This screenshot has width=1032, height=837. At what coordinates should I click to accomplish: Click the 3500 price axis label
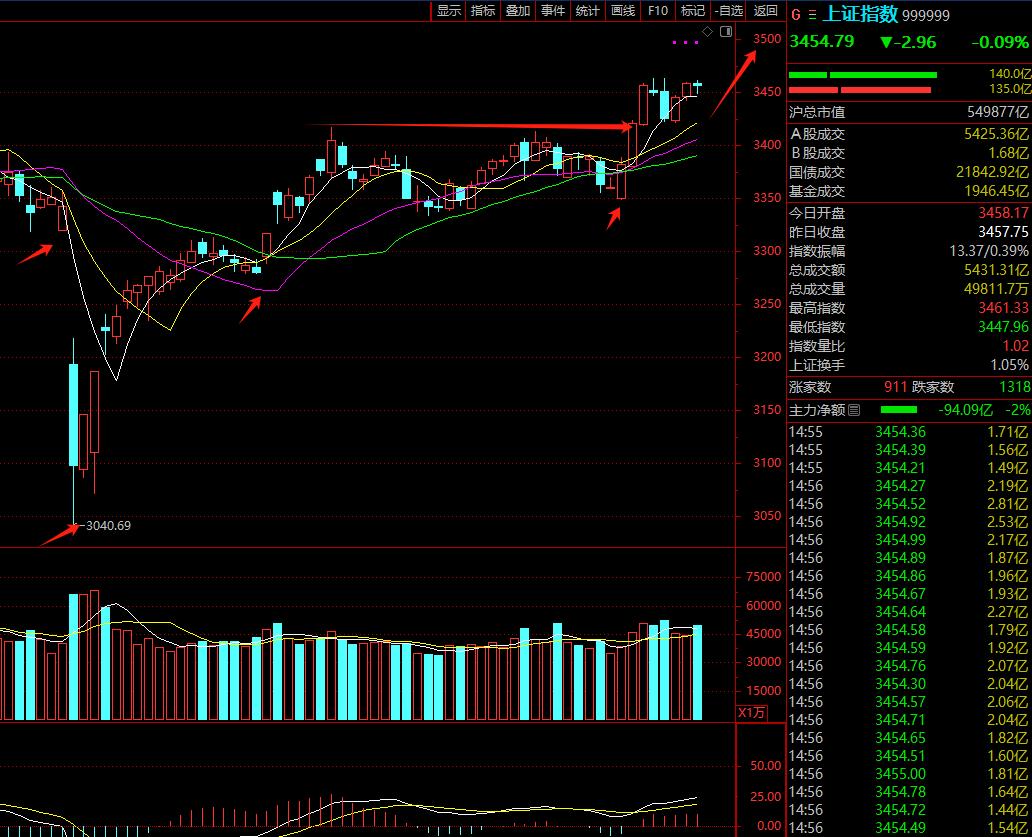767,39
